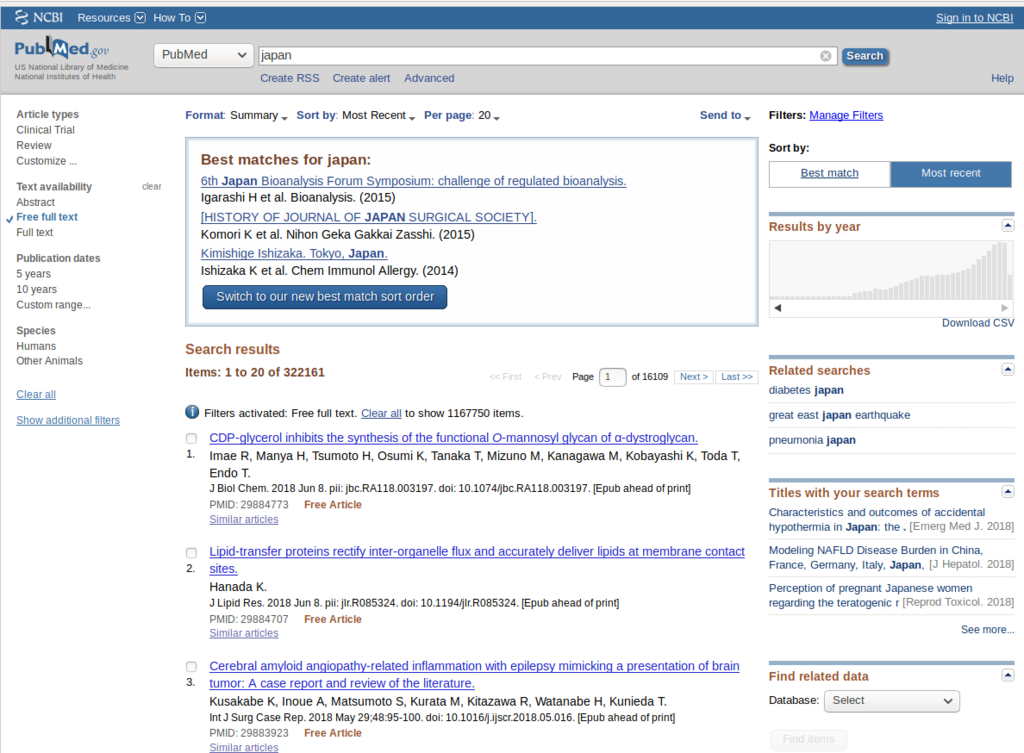Click the Results by year bar chart

[891, 270]
